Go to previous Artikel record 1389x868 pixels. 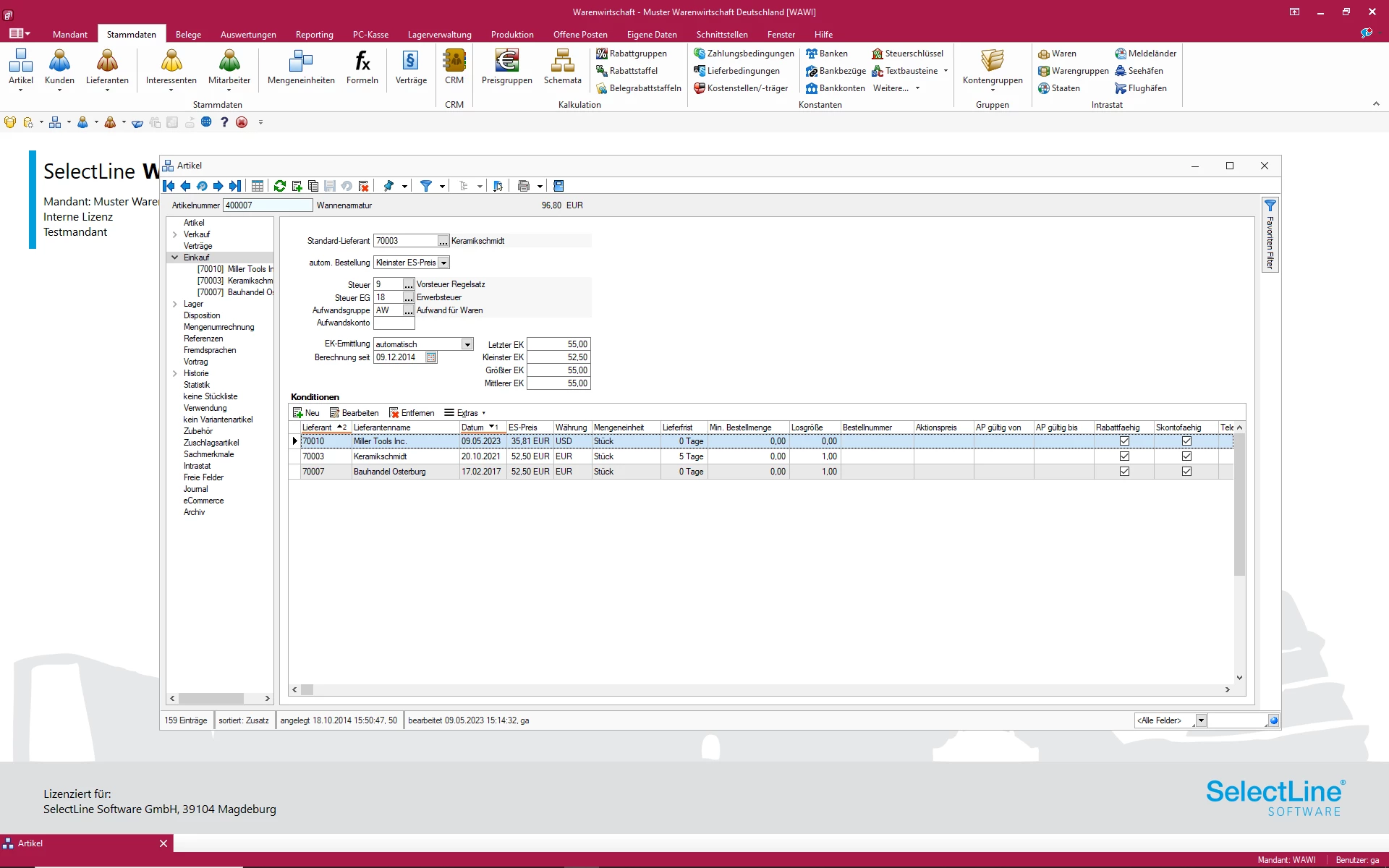185,186
